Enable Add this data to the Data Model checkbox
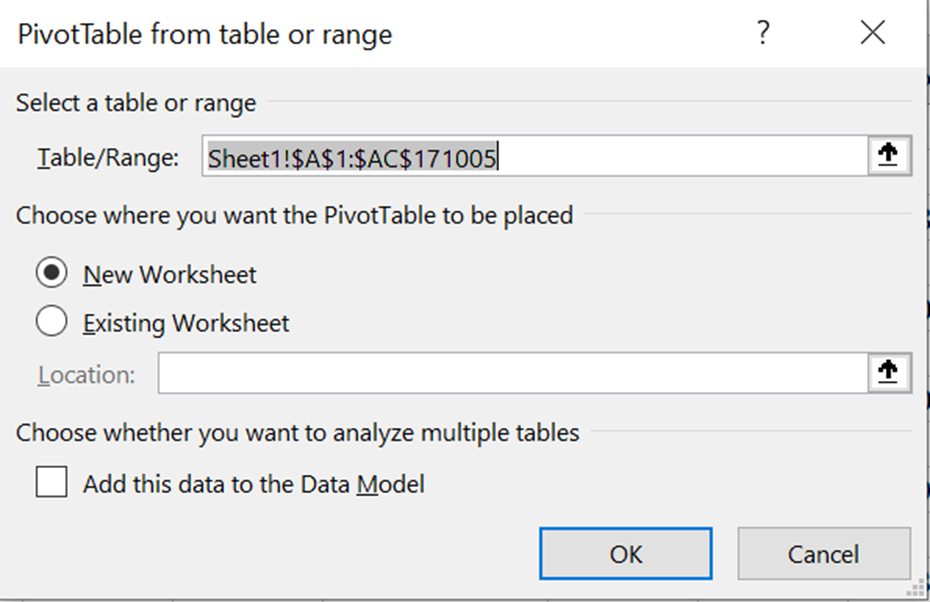The image size is (930, 602). (51, 482)
